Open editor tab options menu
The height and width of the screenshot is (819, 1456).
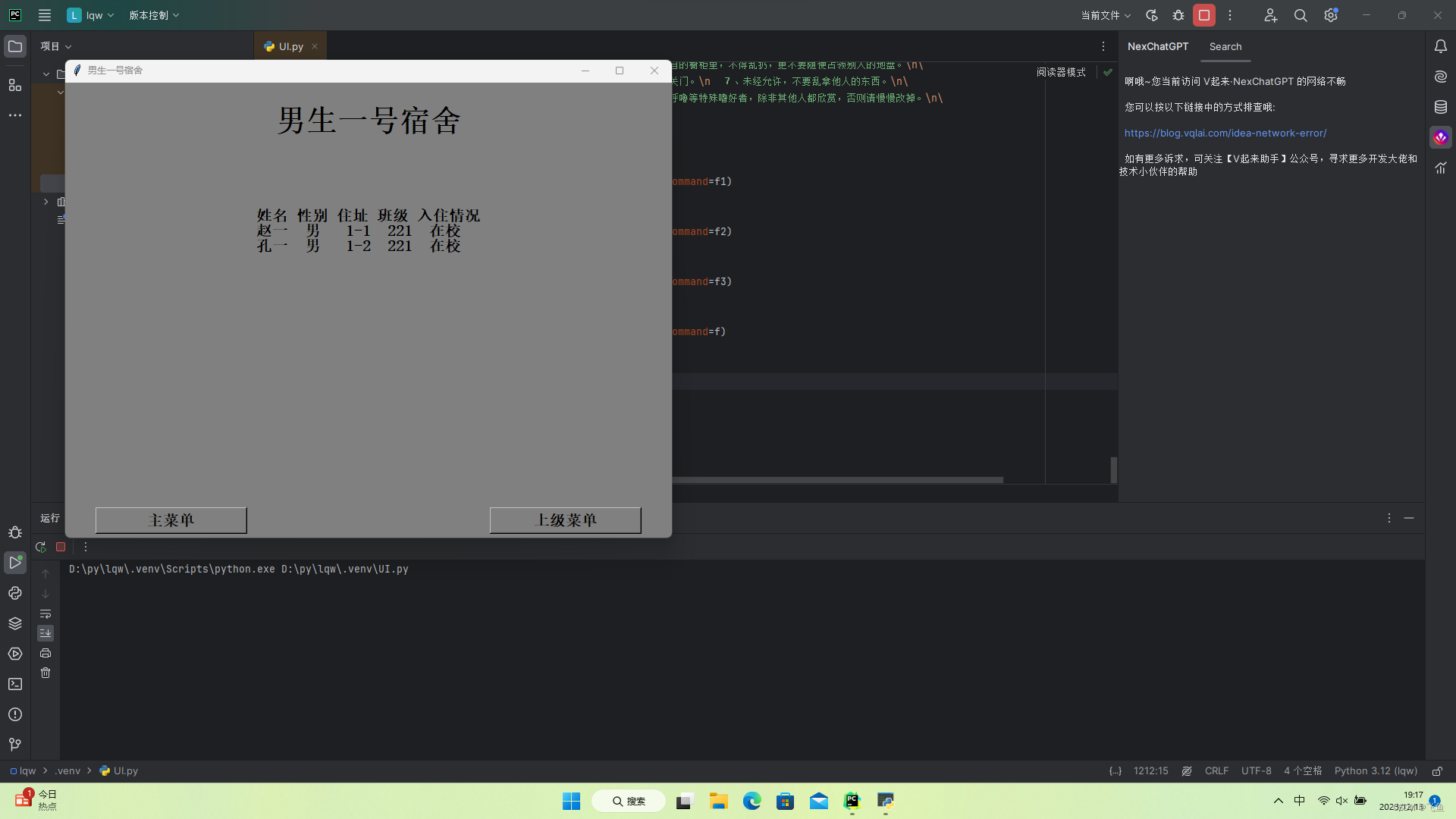pos(1103,46)
